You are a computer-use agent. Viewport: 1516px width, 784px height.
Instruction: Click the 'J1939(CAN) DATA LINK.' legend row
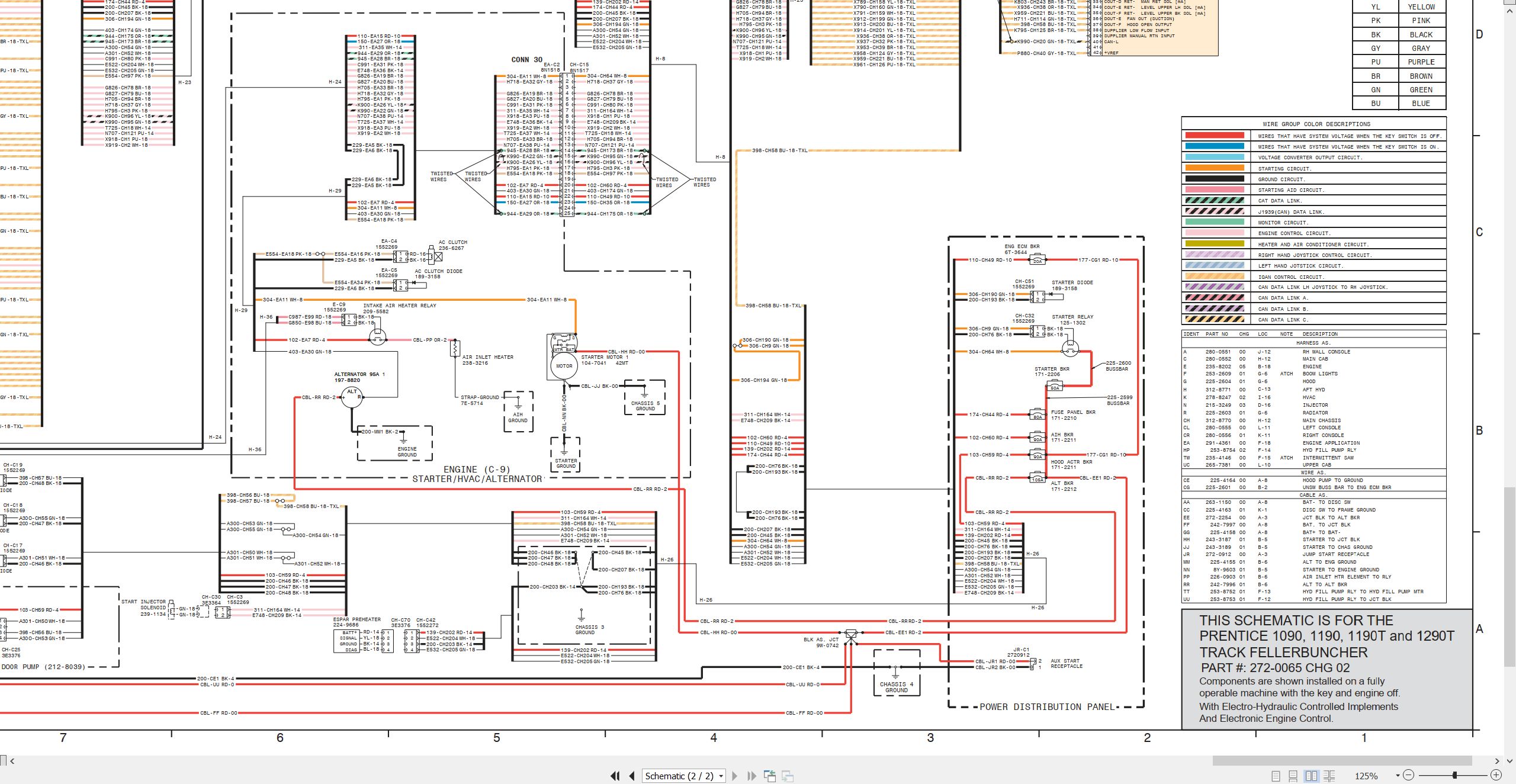click(x=1313, y=211)
